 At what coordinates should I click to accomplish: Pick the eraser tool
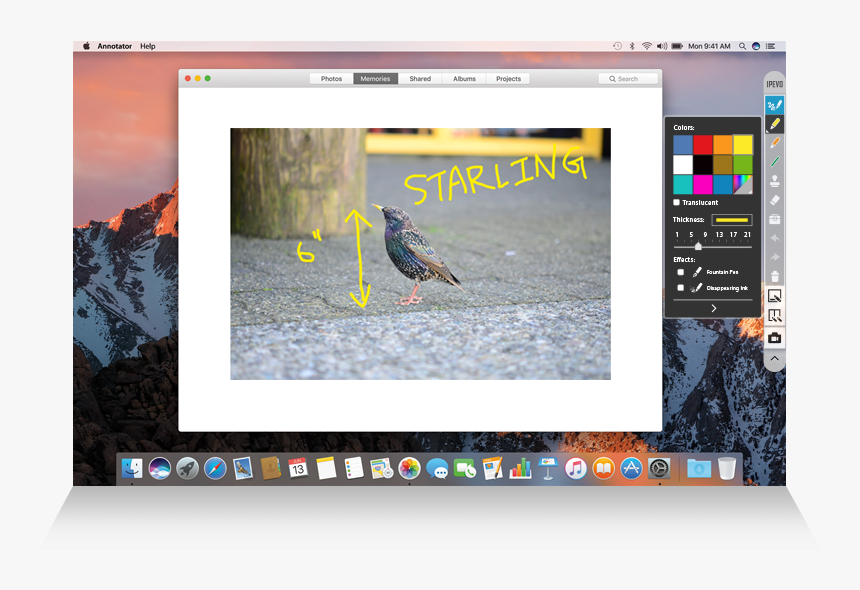tap(774, 200)
